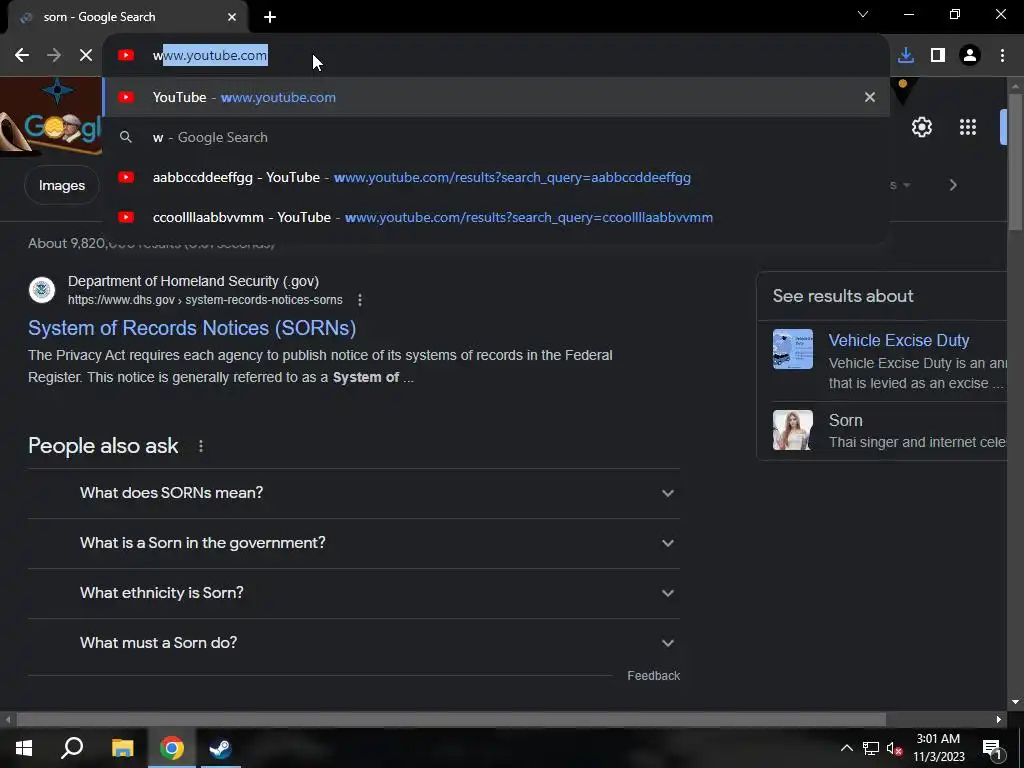
Task: Expand 'What ethnicity is Sorn?'
Action: pos(354,593)
